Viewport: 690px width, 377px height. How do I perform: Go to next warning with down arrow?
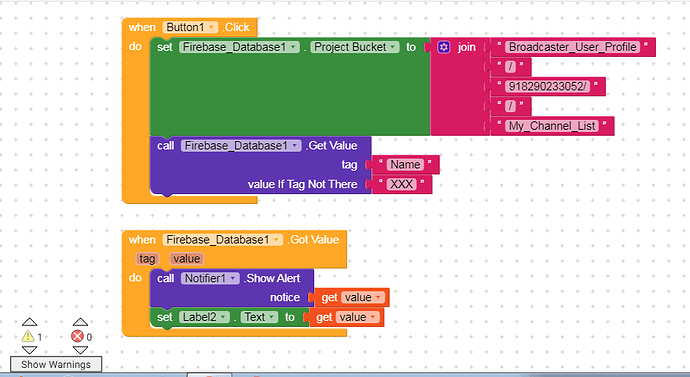pos(29,350)
